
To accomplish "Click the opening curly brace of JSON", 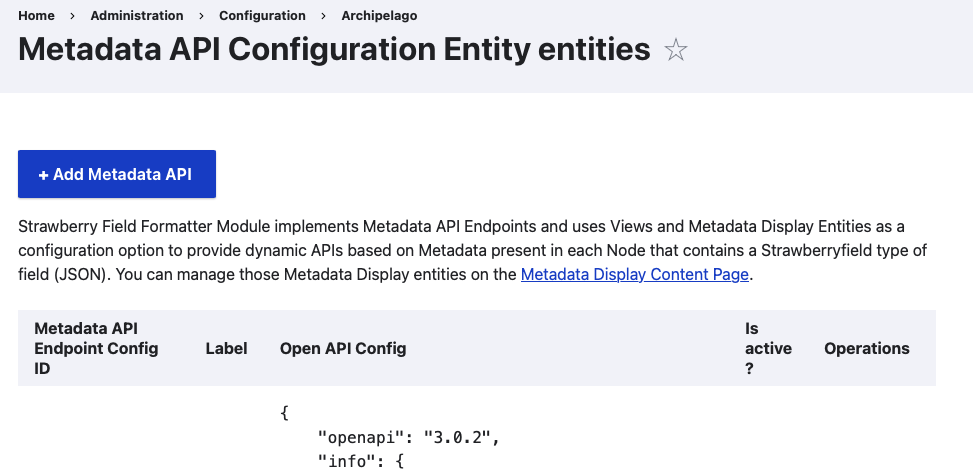I will [x=285, y=412].
